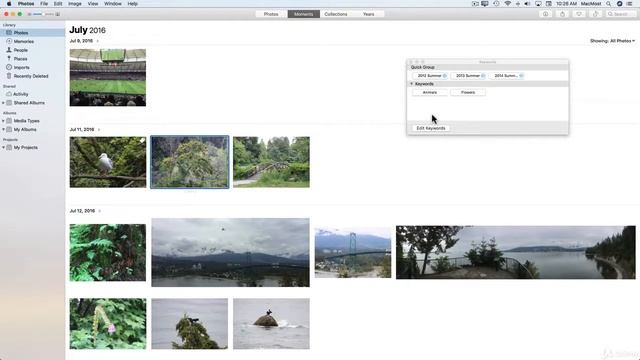Select the suspension bridge photo
The image size is (640, 360).
click(353, 253)
